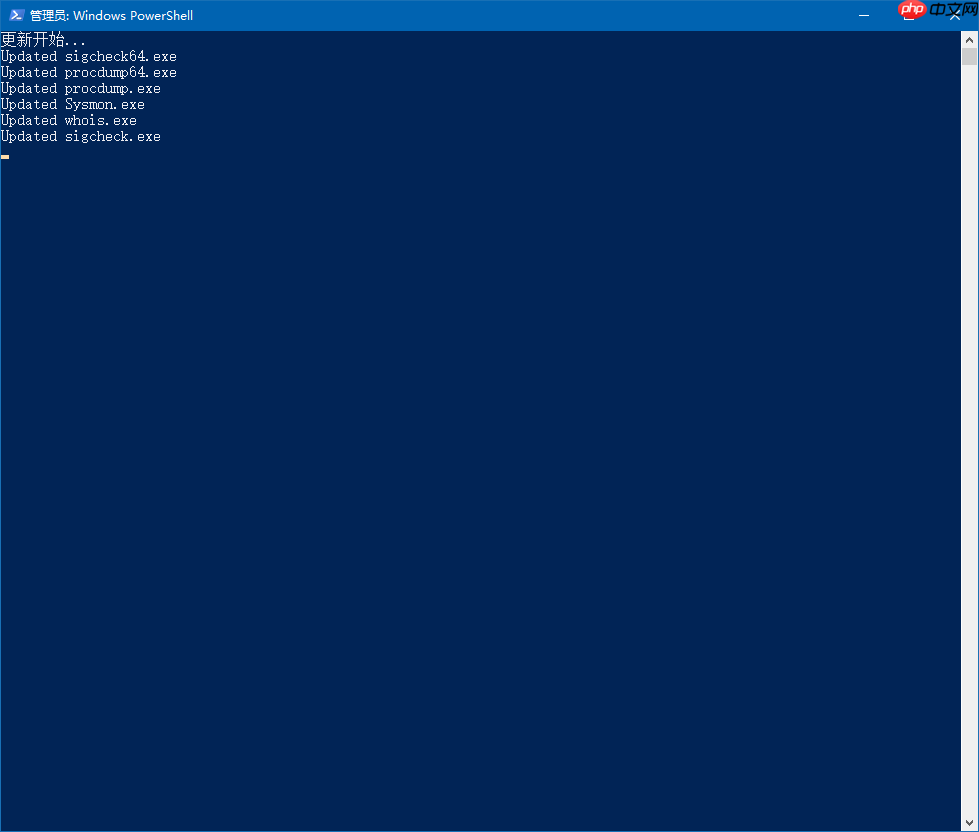Select the line 'Updated procdump64.exe'

(x=89, y=72)
